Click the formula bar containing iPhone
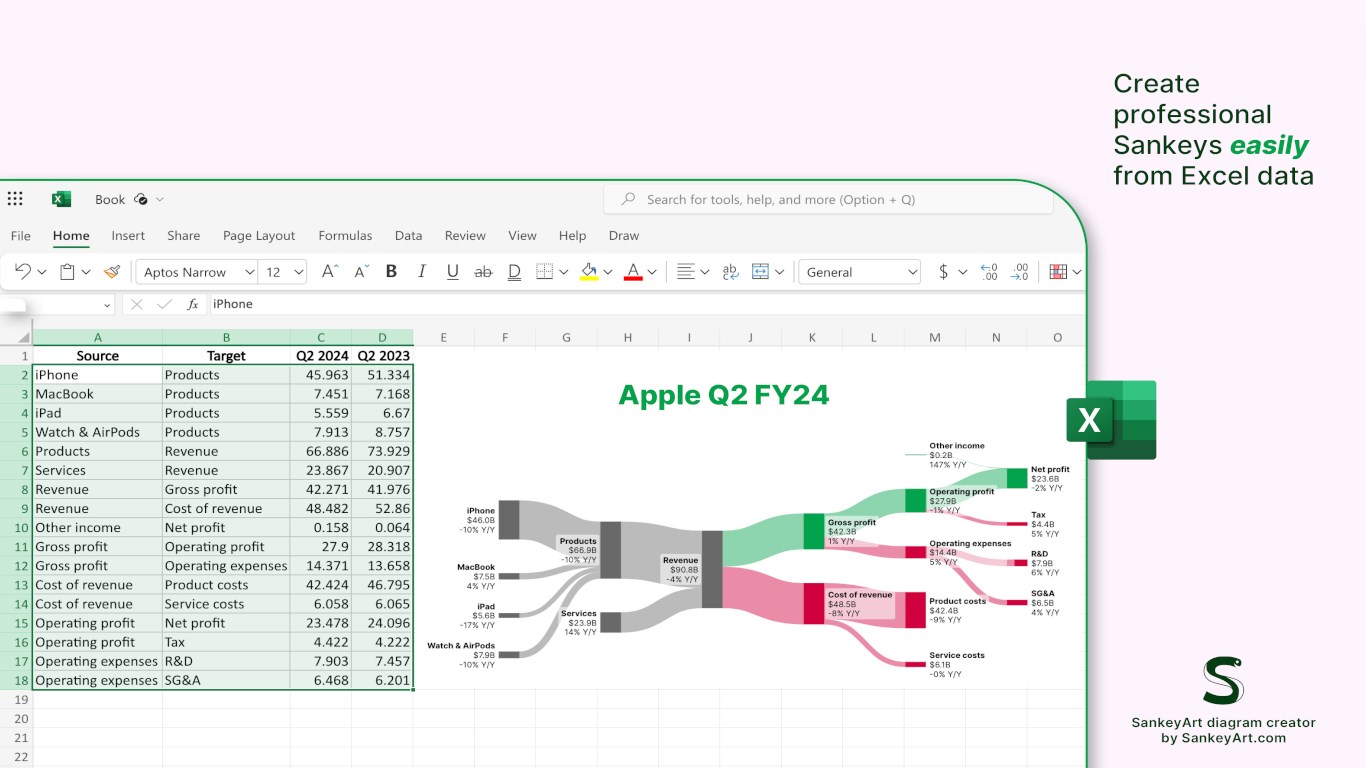 coord(645,304)
